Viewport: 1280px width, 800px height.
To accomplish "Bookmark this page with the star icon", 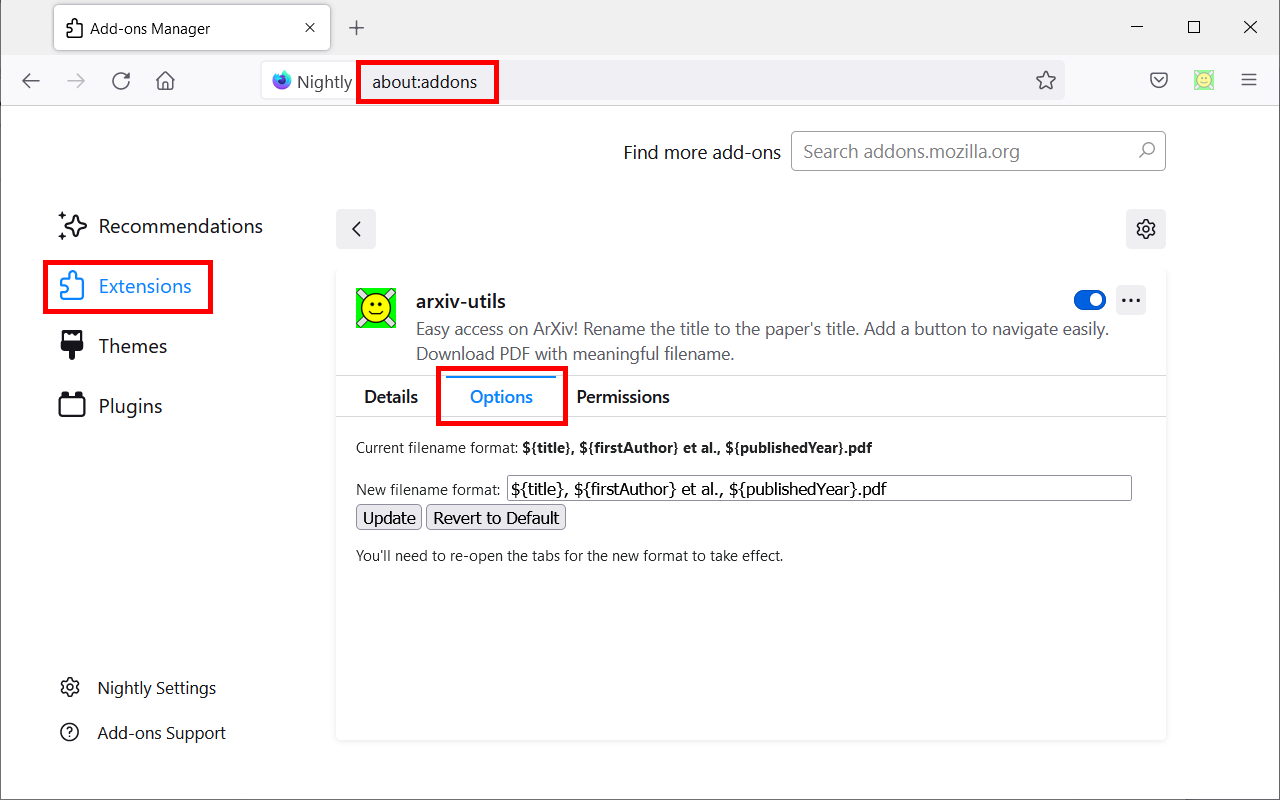I will tap(1046, 81).
